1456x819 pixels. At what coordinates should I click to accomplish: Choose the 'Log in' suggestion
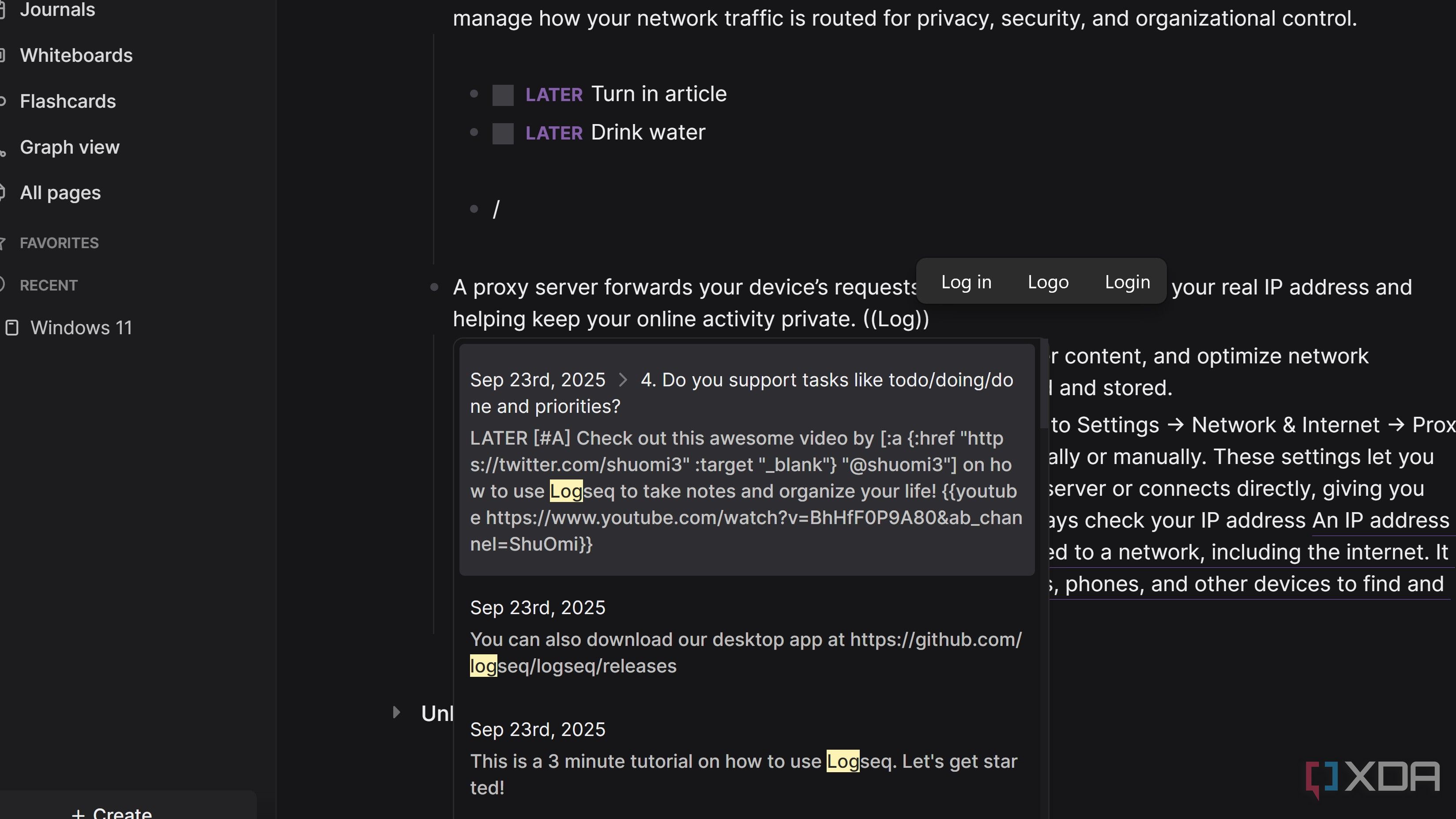point(966,282)
